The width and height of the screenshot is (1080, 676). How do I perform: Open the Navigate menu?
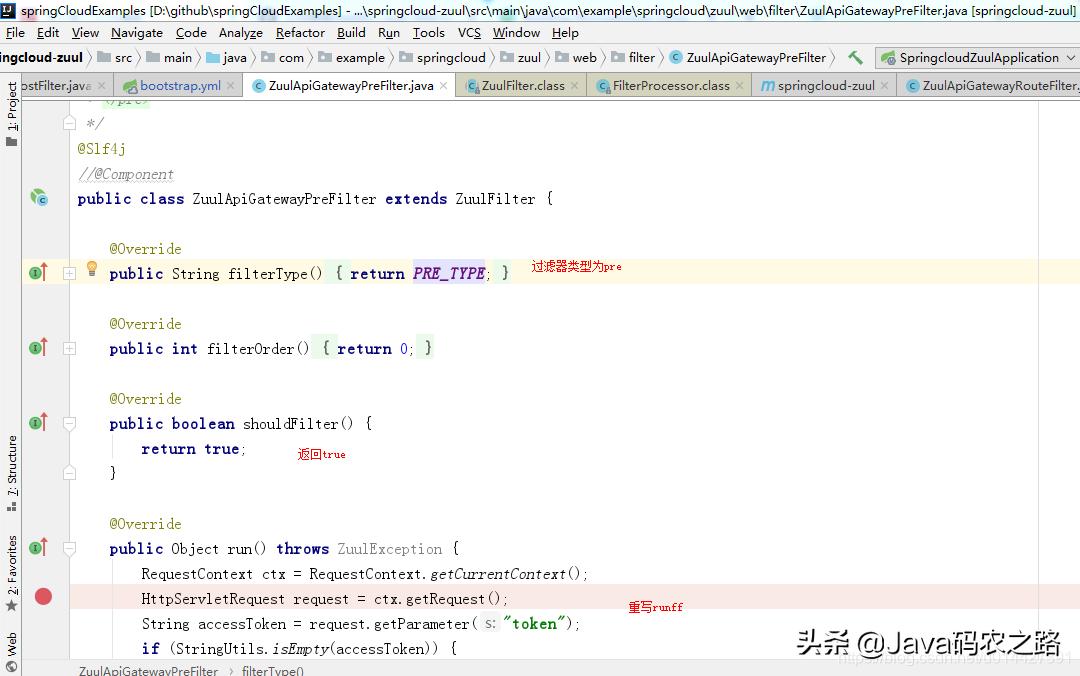(136, 32)
